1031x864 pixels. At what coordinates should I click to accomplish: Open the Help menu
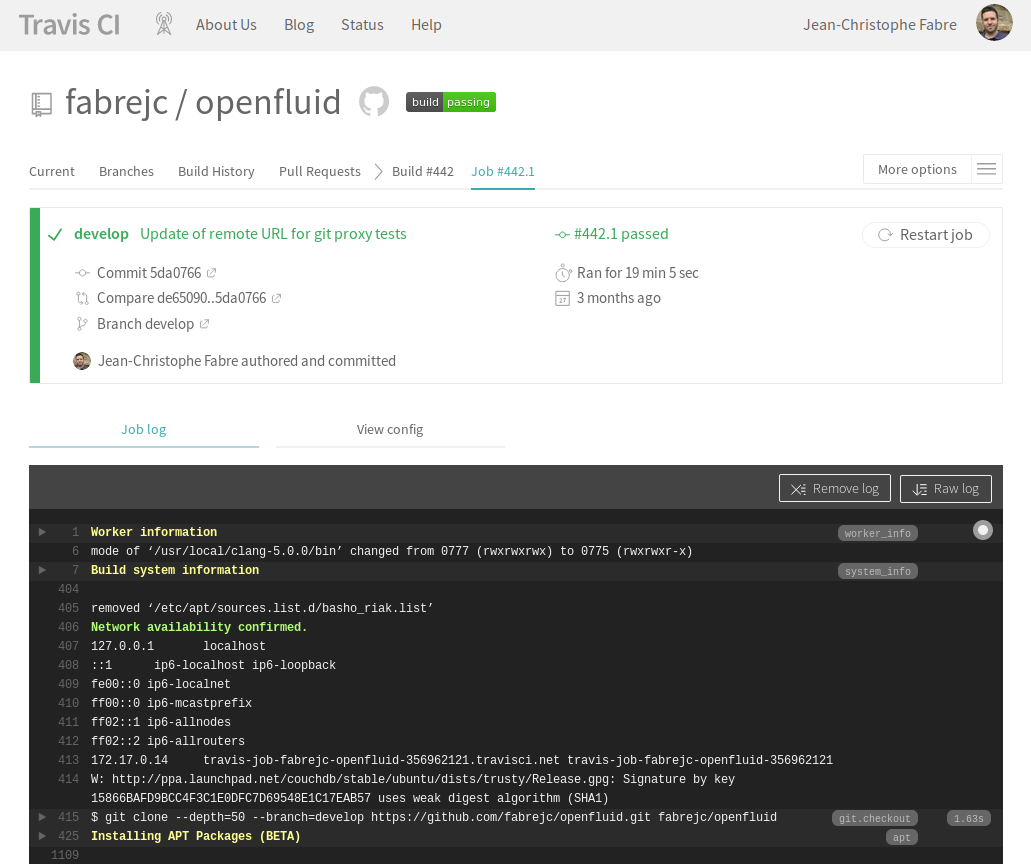coord(426,25)
